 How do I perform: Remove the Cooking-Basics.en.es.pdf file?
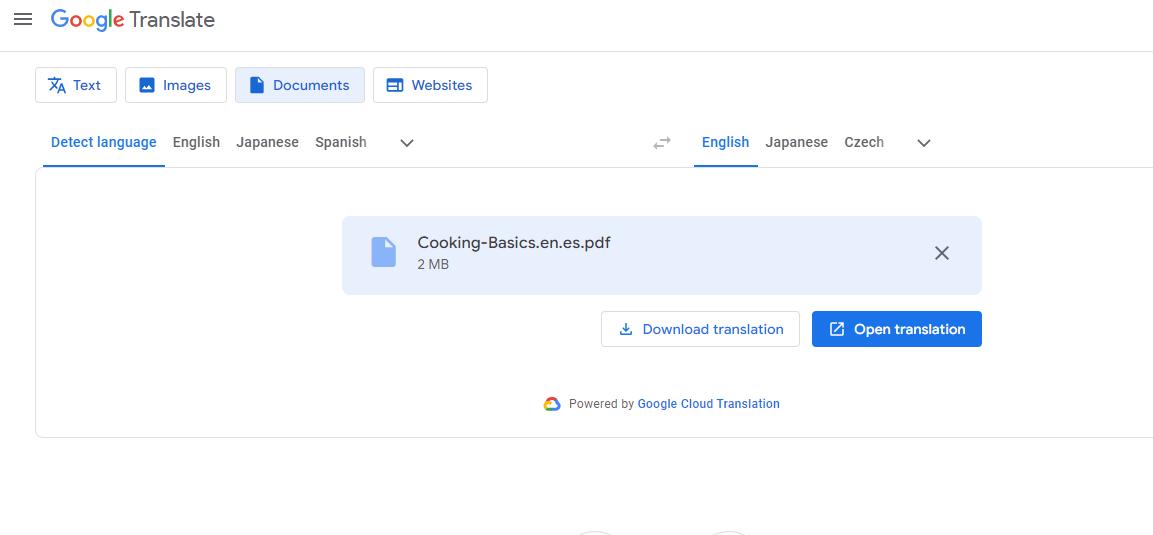point(941,253)
